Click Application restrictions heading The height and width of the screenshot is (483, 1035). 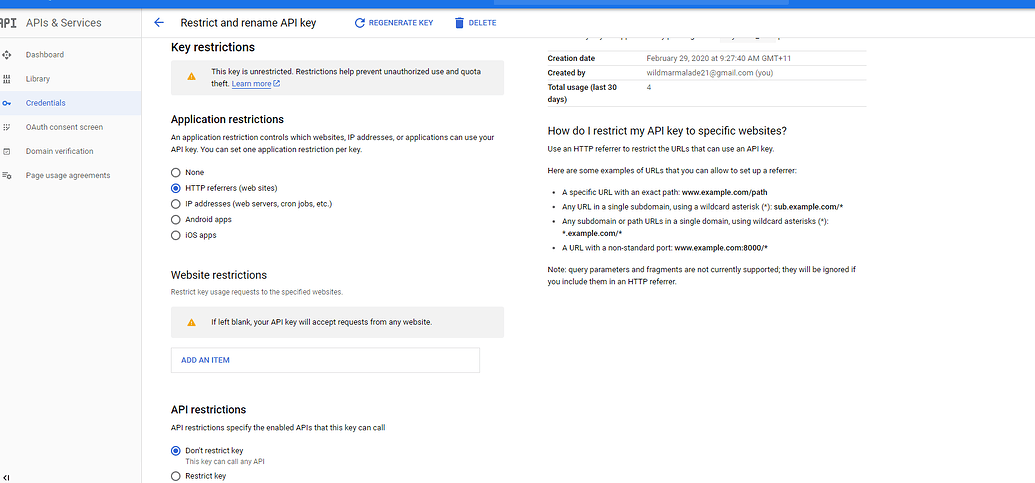click(x=228, y=119)
